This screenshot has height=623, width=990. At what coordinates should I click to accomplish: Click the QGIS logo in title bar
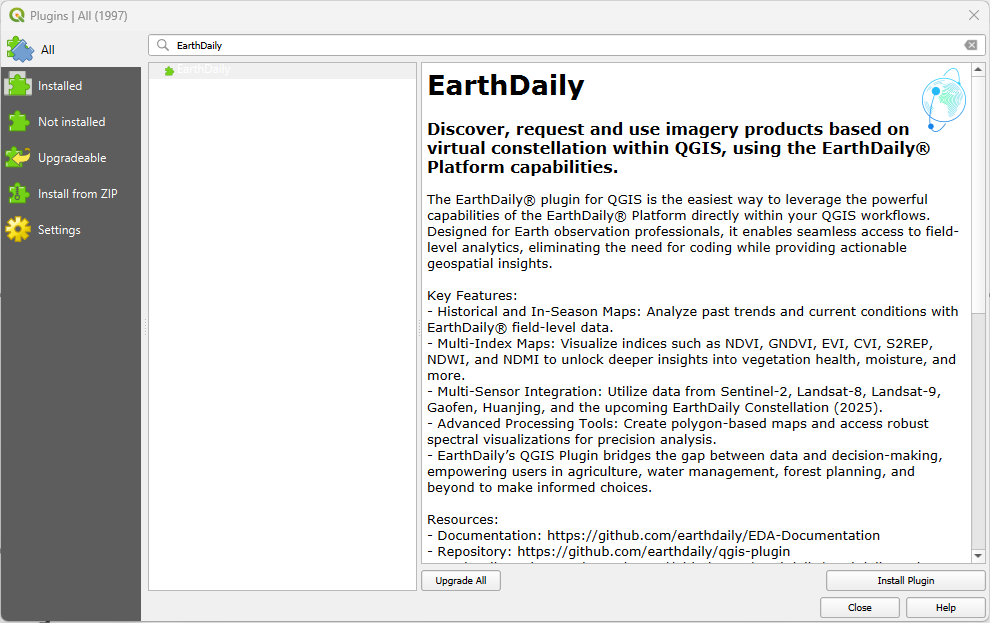click(16, 15)
